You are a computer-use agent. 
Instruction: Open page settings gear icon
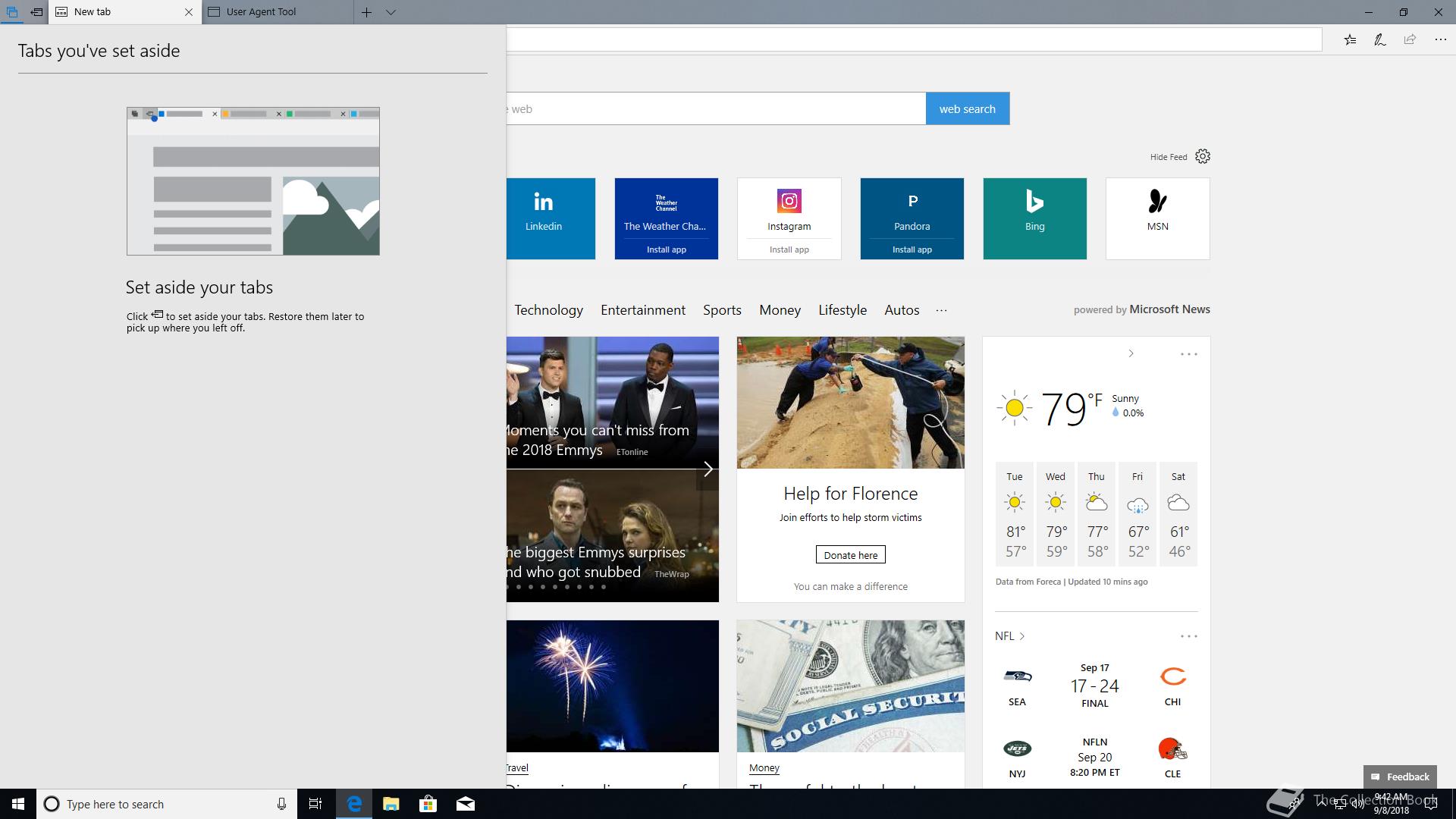point(1203,156)
